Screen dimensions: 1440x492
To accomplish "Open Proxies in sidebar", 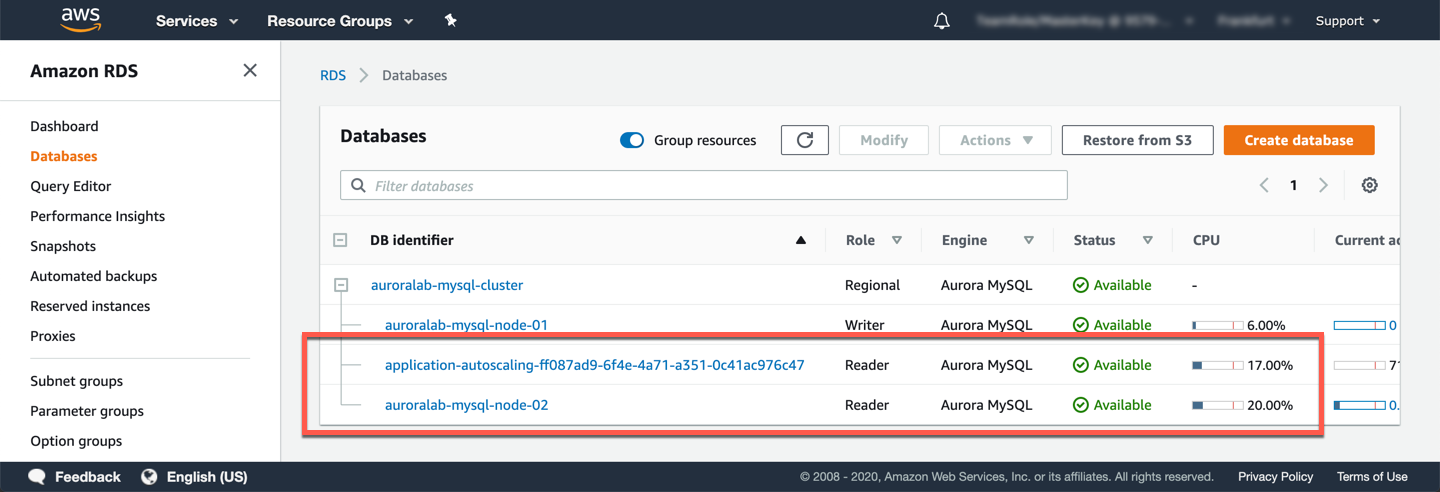I will click(x=53, y=336).
